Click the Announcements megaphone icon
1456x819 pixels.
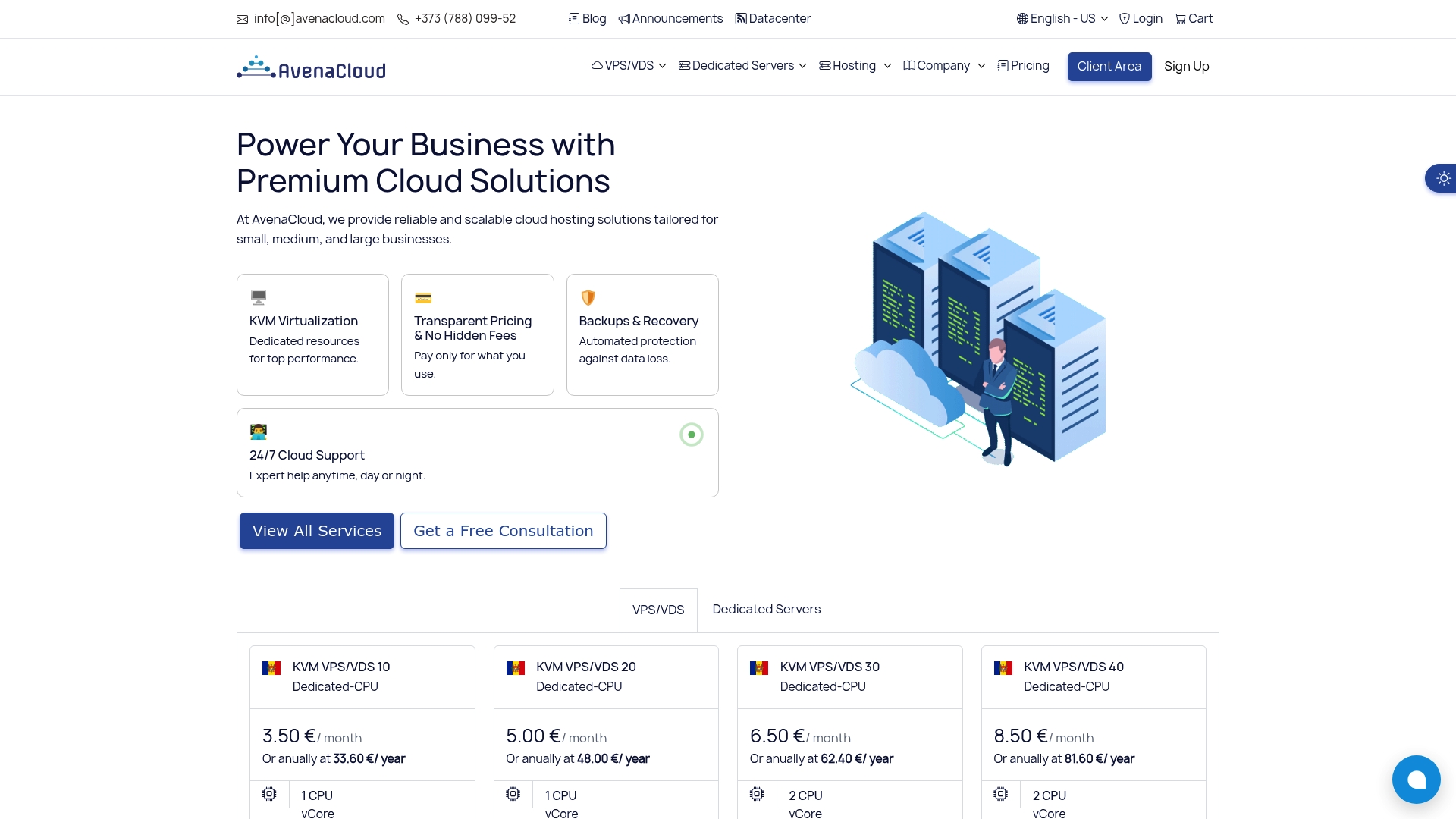point(623,18)
